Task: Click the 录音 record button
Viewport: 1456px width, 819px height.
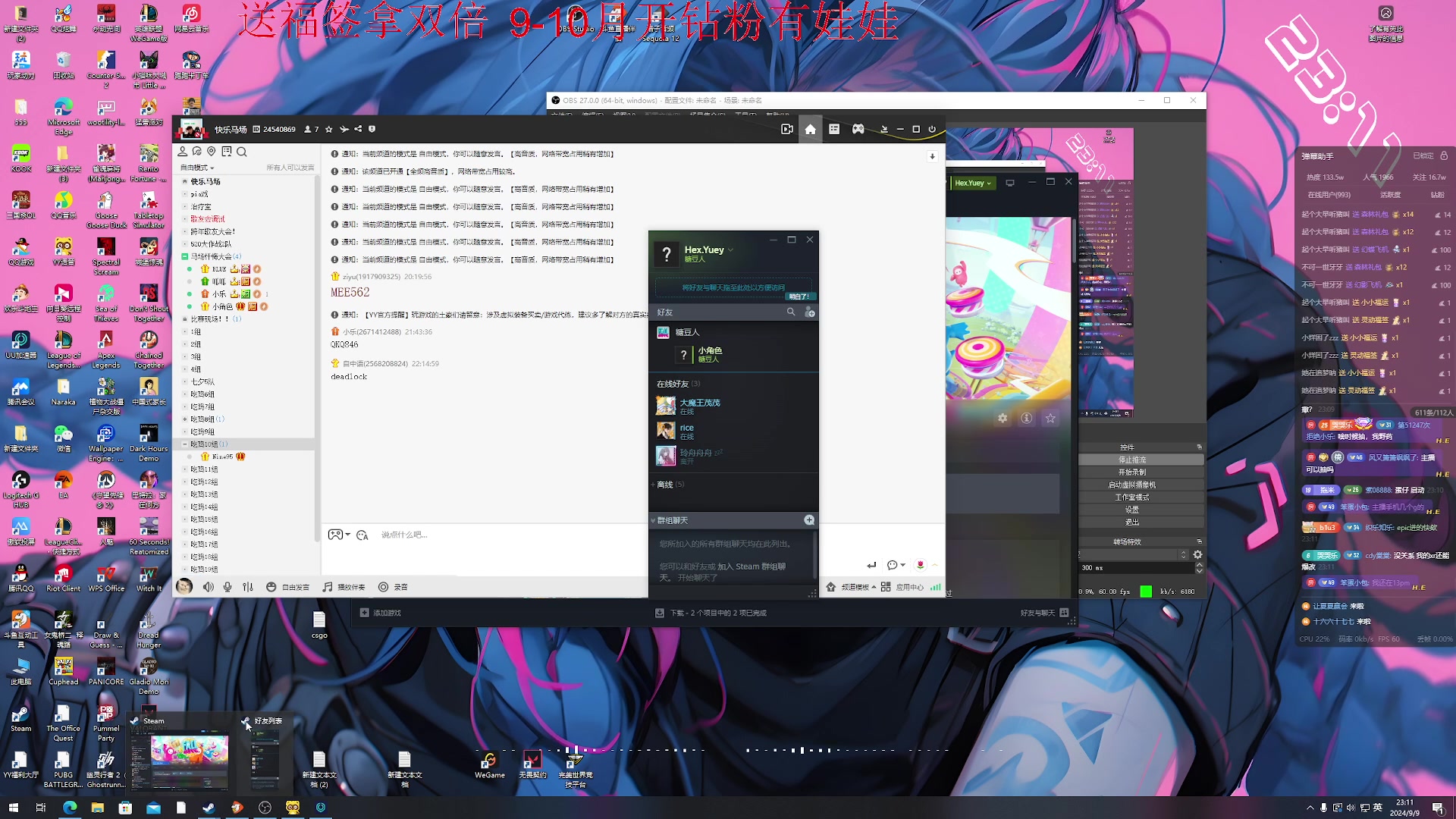Action: pyautogui.click(x=393, y=587)
